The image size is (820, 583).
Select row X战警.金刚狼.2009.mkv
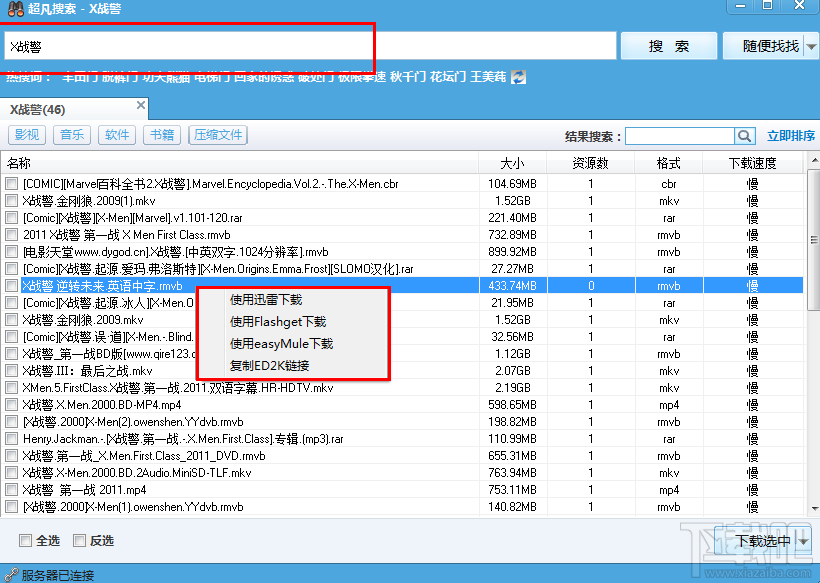pos(402,319)
